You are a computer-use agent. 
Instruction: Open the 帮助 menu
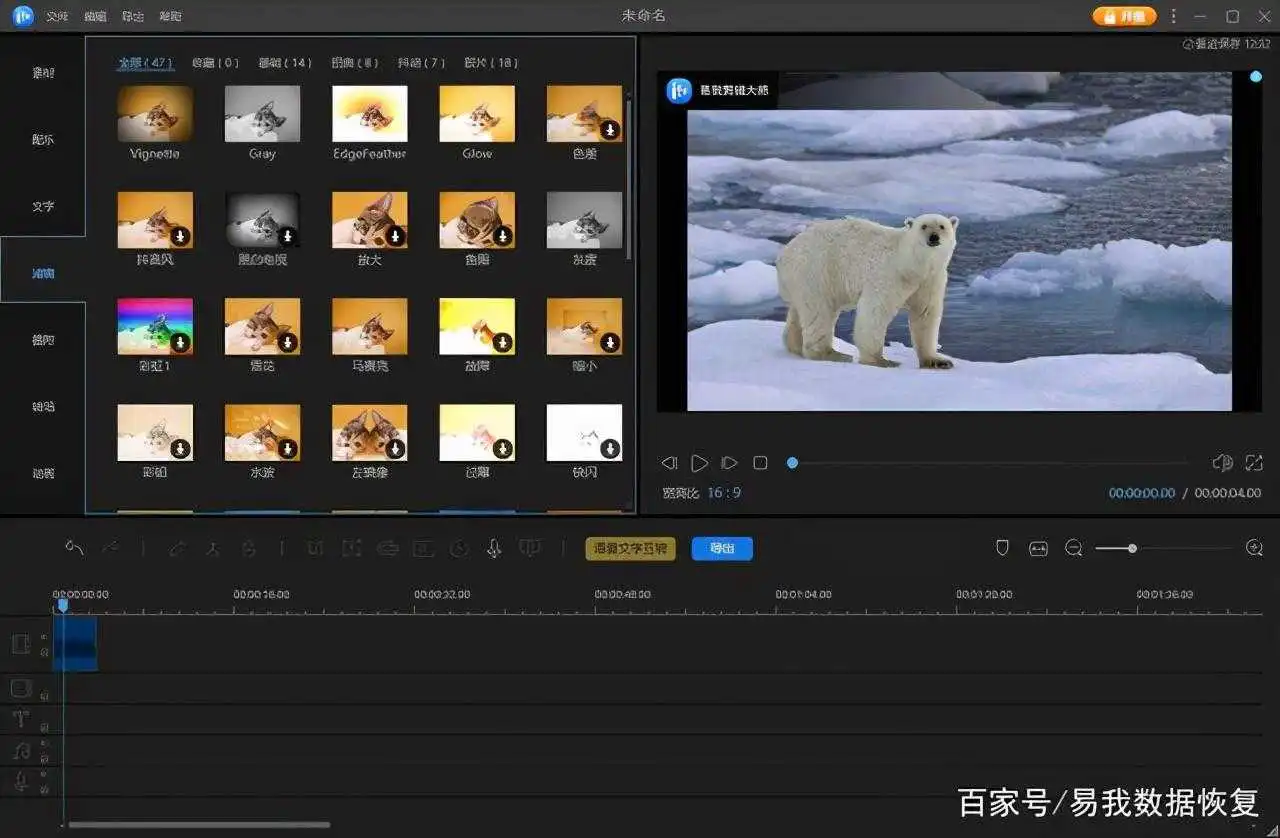(x=171, y=17)
